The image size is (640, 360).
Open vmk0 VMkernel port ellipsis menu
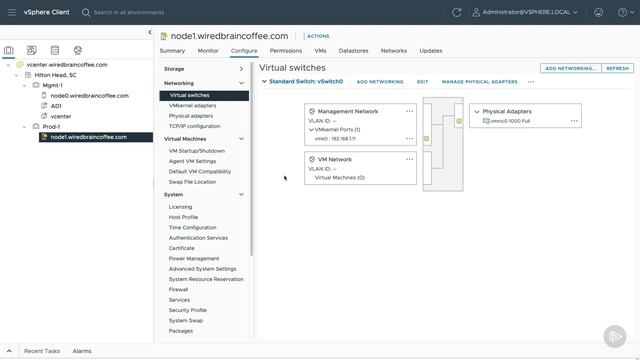pyautogui.click(x=409, y=139)
